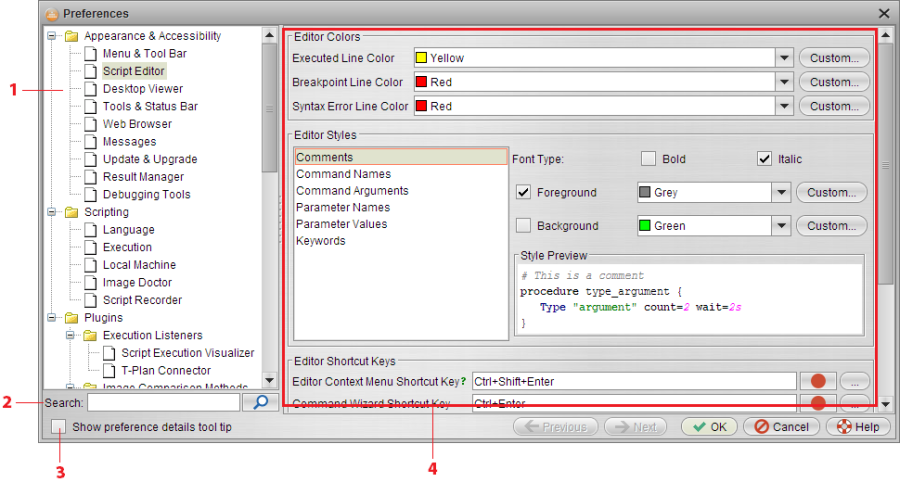Click the Scripting folder icon
This screenshot has width=900, height=482.
pyautogui.click(x=72, y=212)
